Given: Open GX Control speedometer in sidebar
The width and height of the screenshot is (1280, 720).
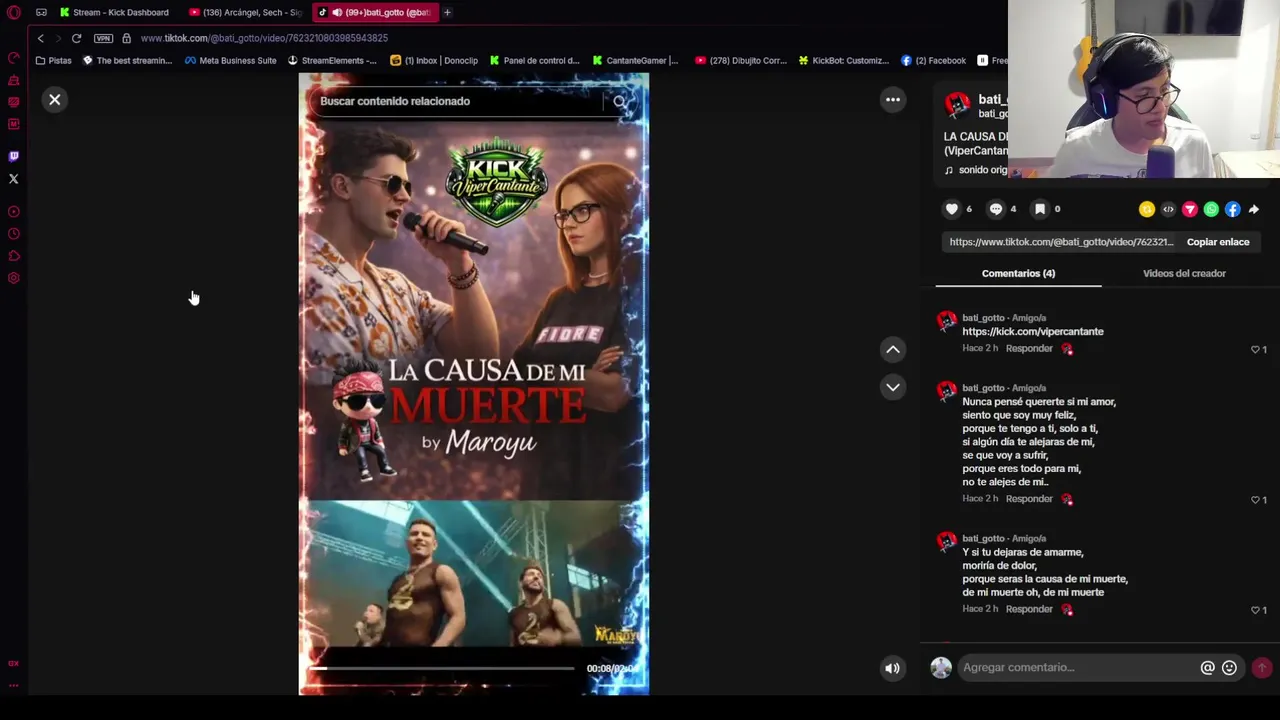Looking at the screenshot, I should pyautogui.click(x=13, y=58).
